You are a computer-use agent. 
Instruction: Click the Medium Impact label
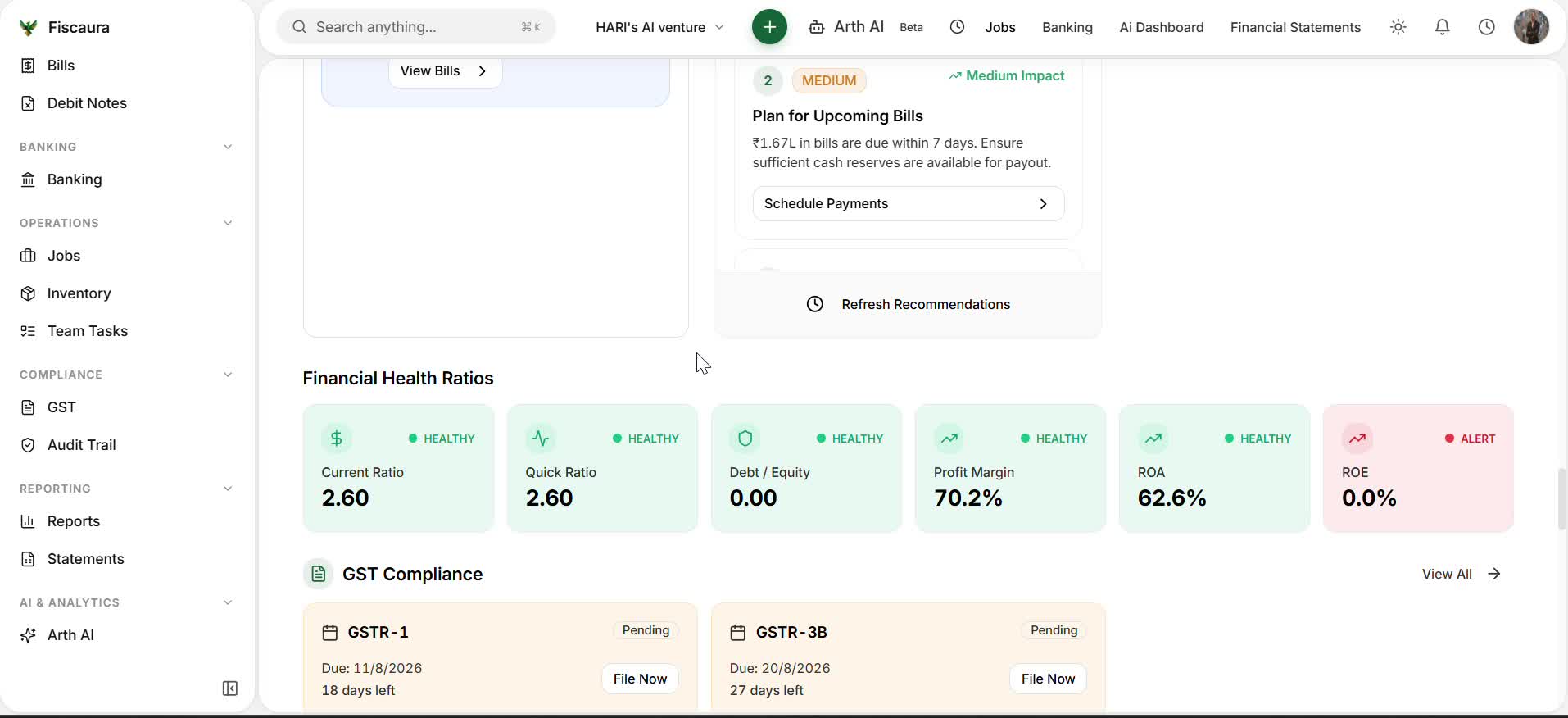click(1007, 76)
